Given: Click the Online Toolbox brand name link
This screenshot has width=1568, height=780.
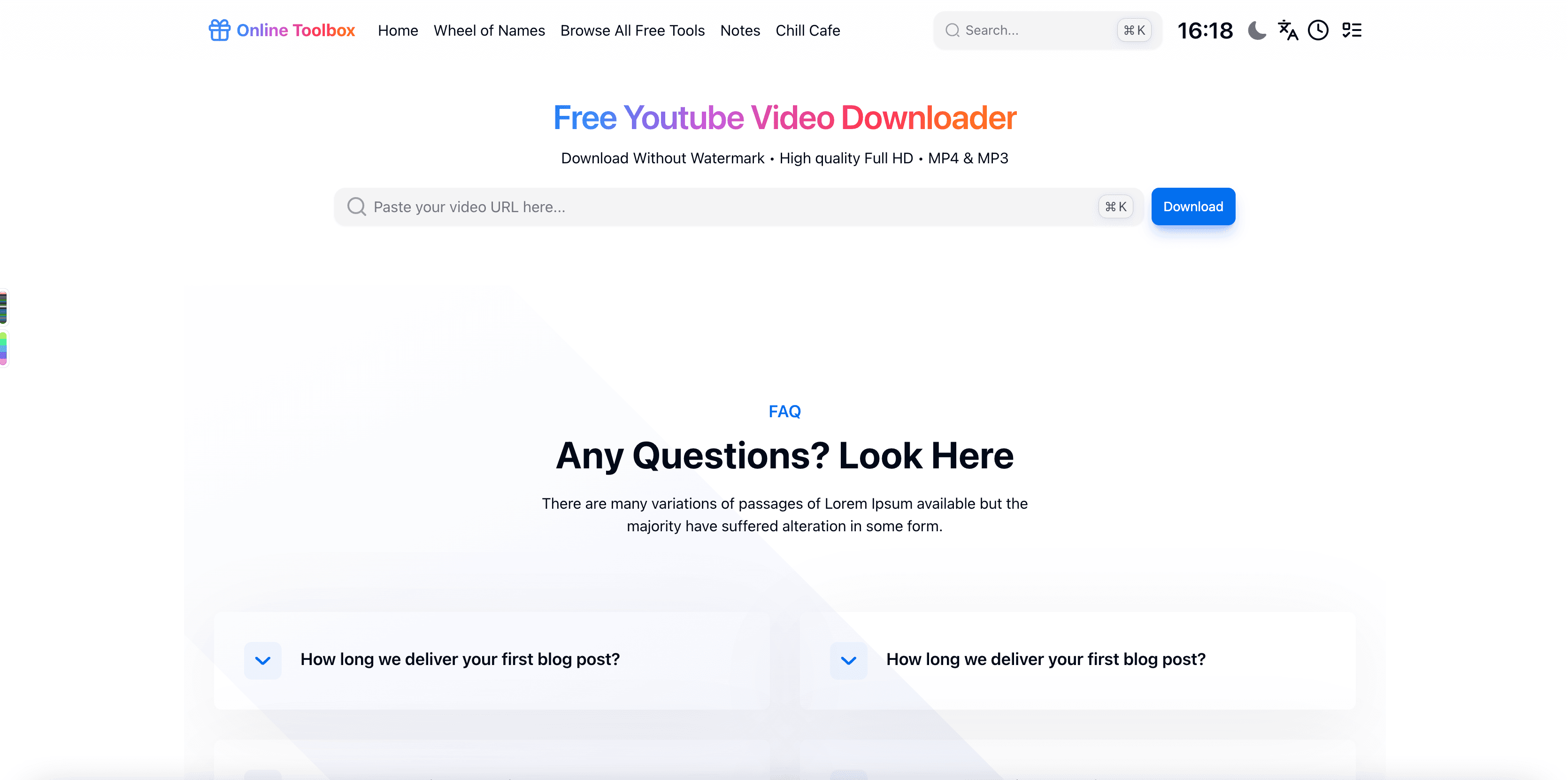Looking at the screenshot, I should (x=296, y=31).
